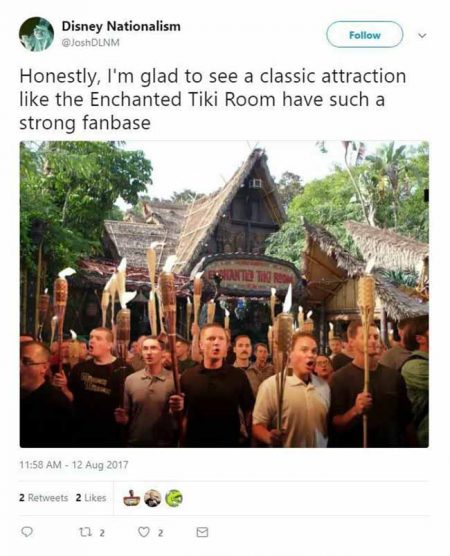
Task: Enlarge the Enchanted Tiki Room photo
Action: (x=224, y=294)
